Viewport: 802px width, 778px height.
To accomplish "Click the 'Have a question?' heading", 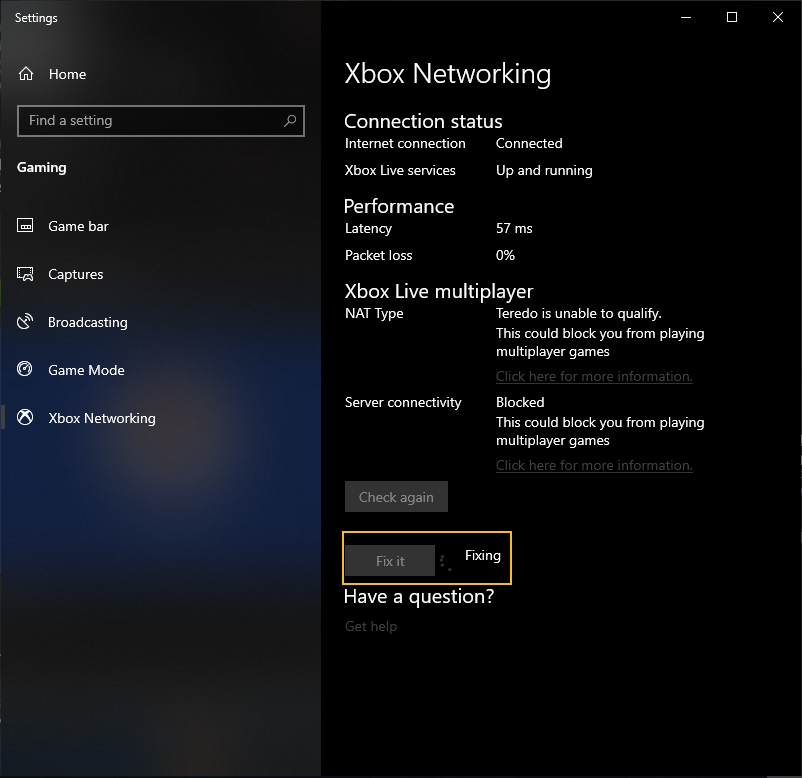I will 419,596.
